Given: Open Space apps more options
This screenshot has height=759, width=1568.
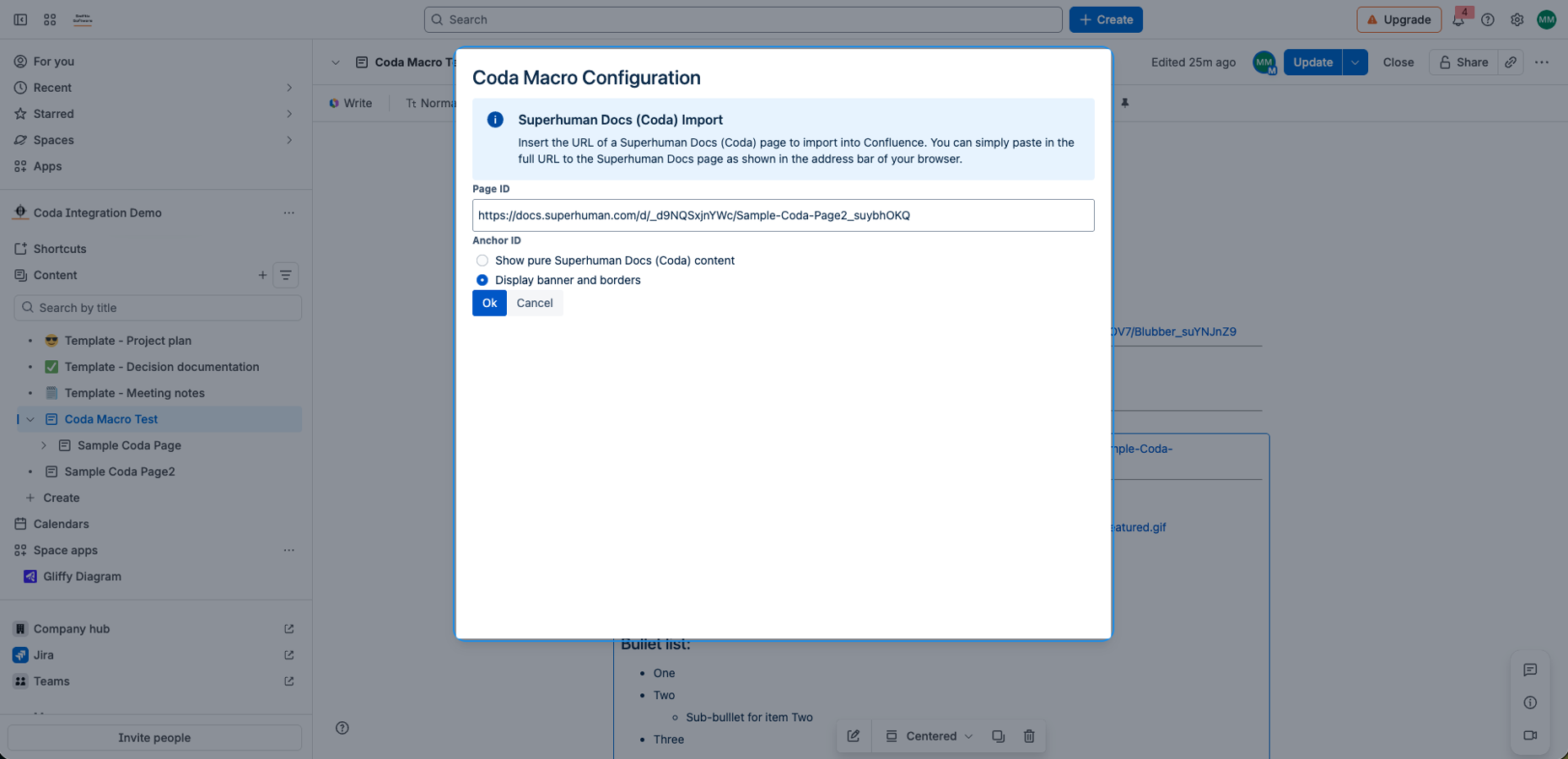Looking at the screenshot, I should pyautogui.click(x=289, y=551).
